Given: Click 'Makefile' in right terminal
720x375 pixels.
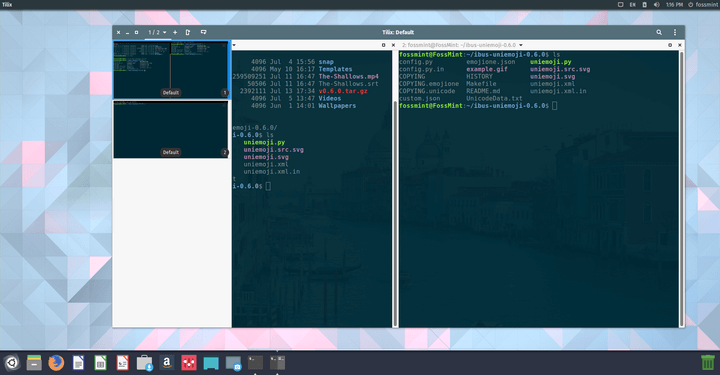Looking at the screenshot, I should 481,84.
